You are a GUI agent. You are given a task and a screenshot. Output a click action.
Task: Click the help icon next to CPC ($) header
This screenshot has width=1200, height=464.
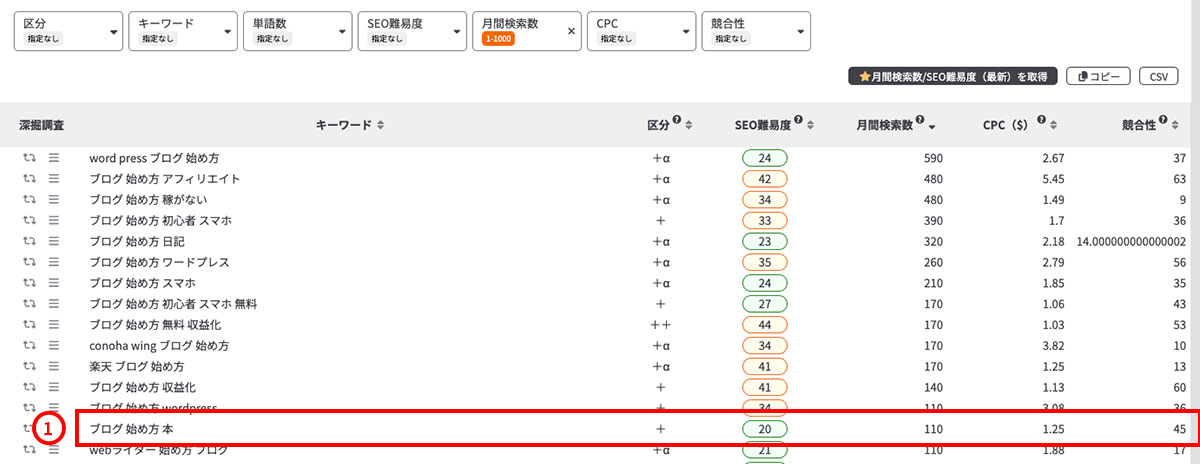pyautogui.click(x=1041, y=121)
